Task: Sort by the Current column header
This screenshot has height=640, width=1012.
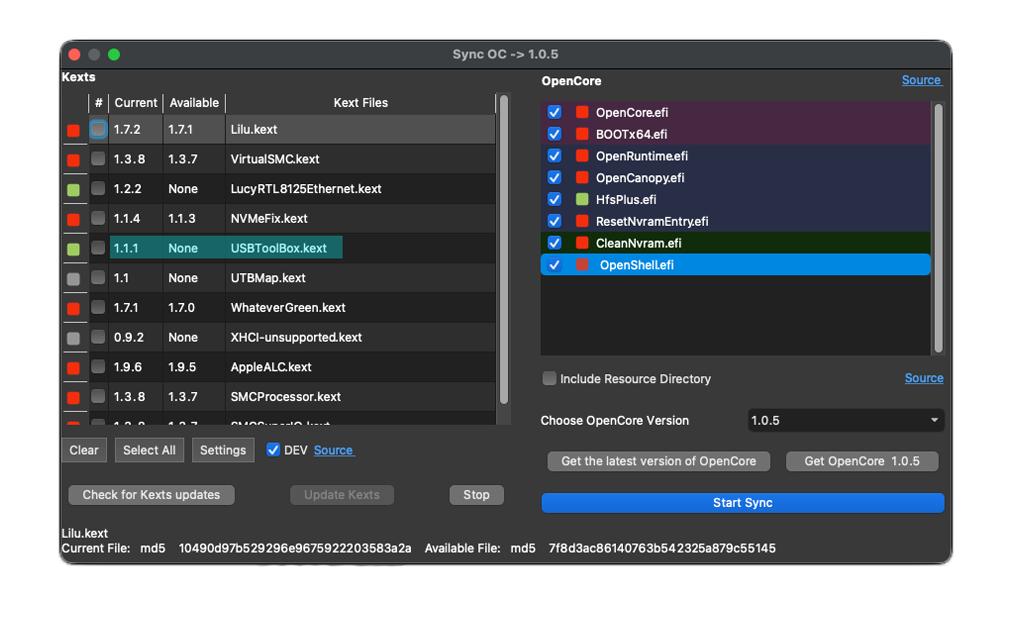Action: point(136,103)
